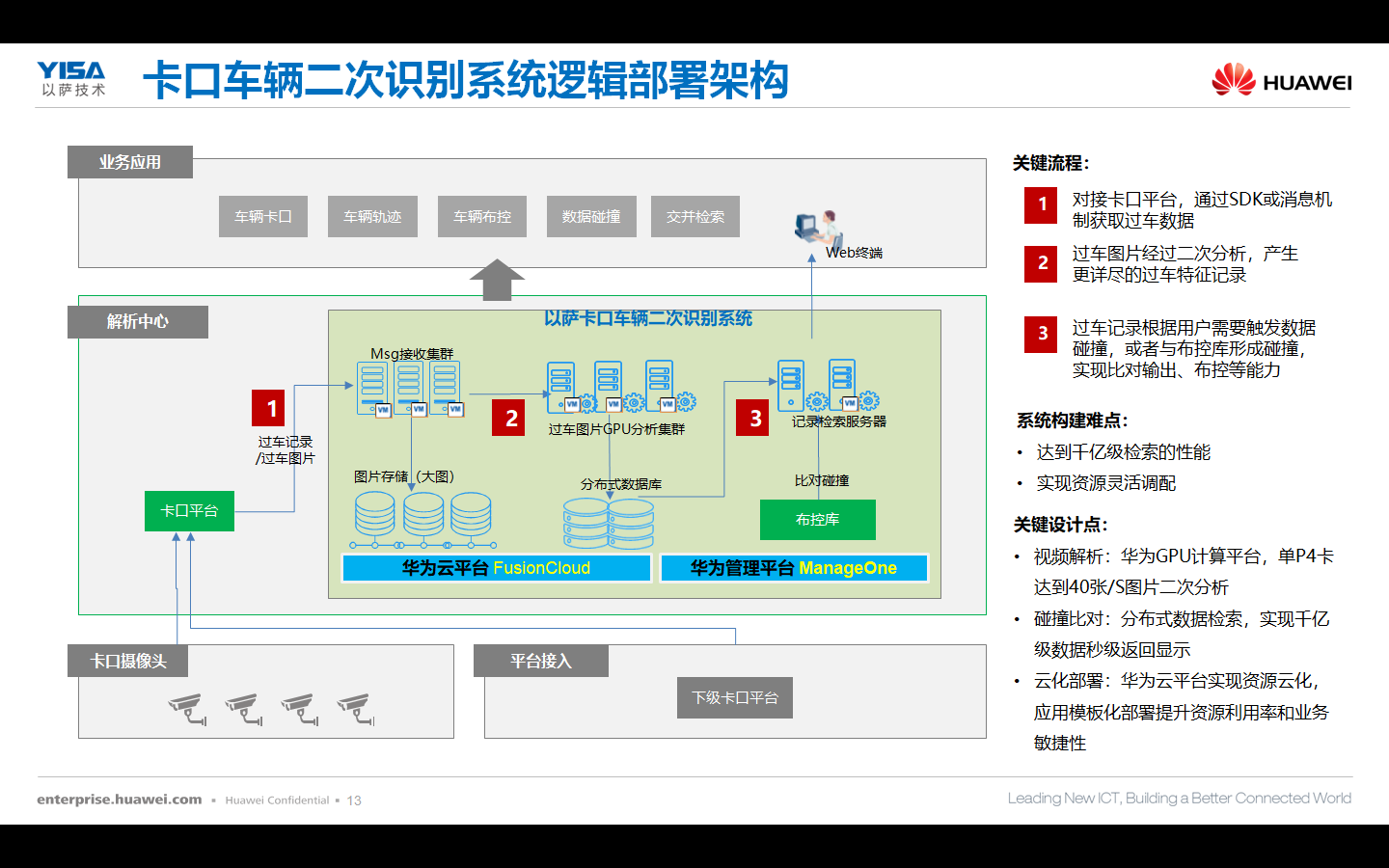Screen dimensions: 1389x868
Task: Click the 关键设计点: heading
Action: coord(1061,525)
